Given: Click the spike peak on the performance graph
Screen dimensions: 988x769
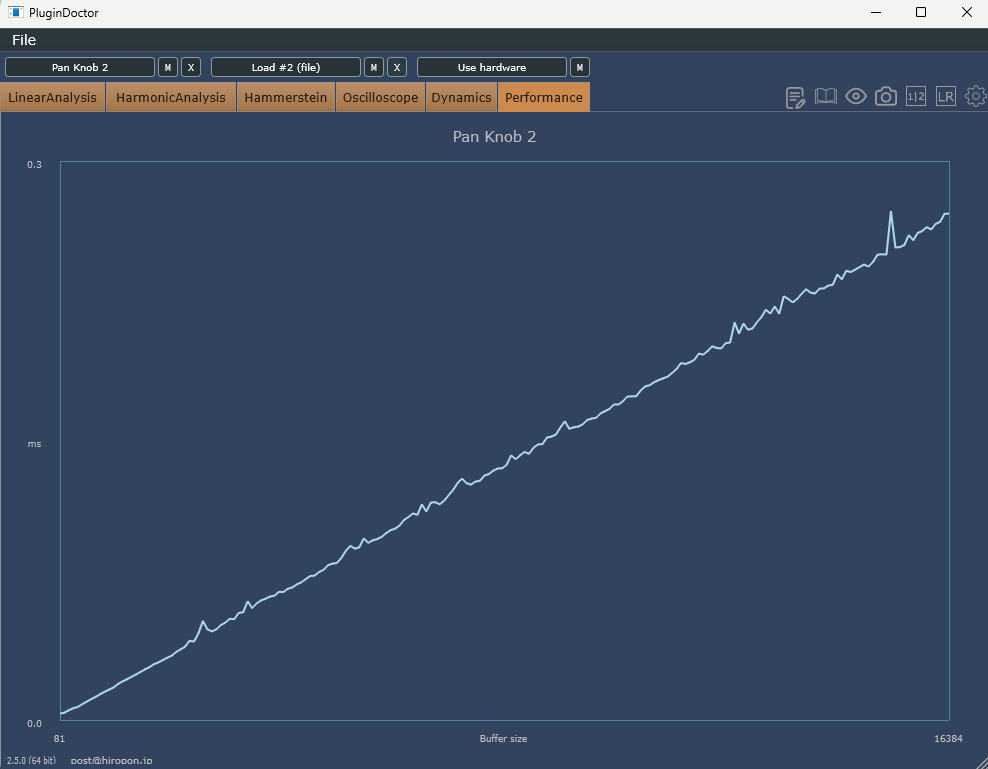Looking at the screenshot, I should pyautogui.click(x=891, y=212).
